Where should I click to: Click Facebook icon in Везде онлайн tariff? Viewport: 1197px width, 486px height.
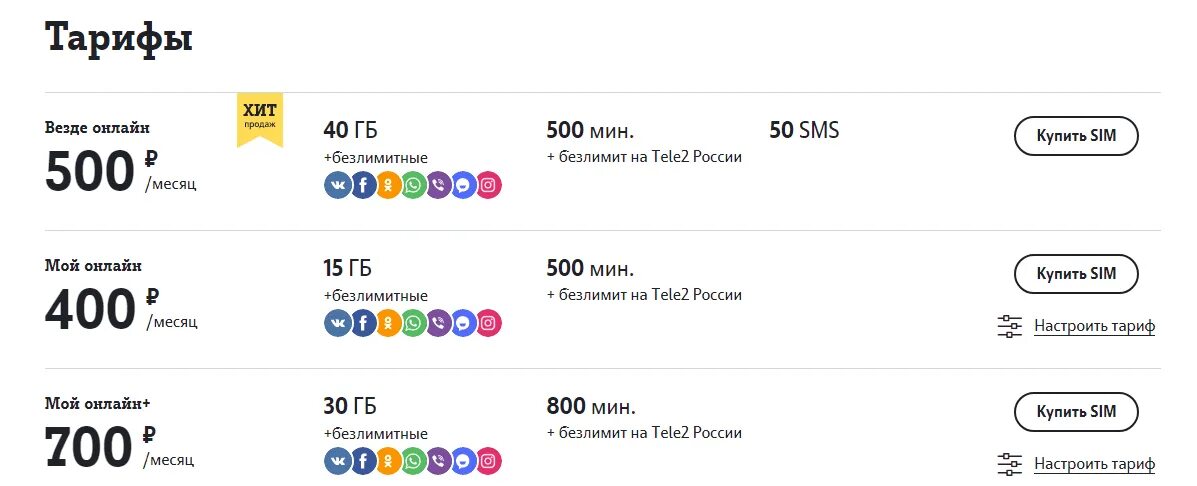[363, 185]
